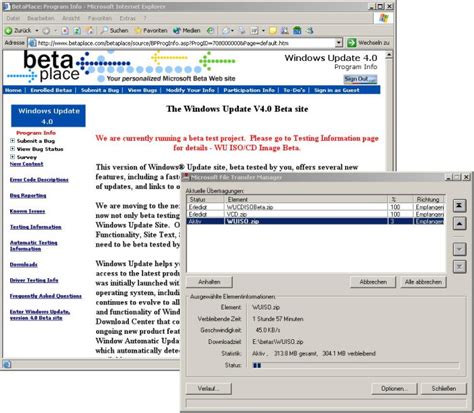The image size is (474, 413).
Task: Click Wechseln zu go button
Action: tap(368, 43)
